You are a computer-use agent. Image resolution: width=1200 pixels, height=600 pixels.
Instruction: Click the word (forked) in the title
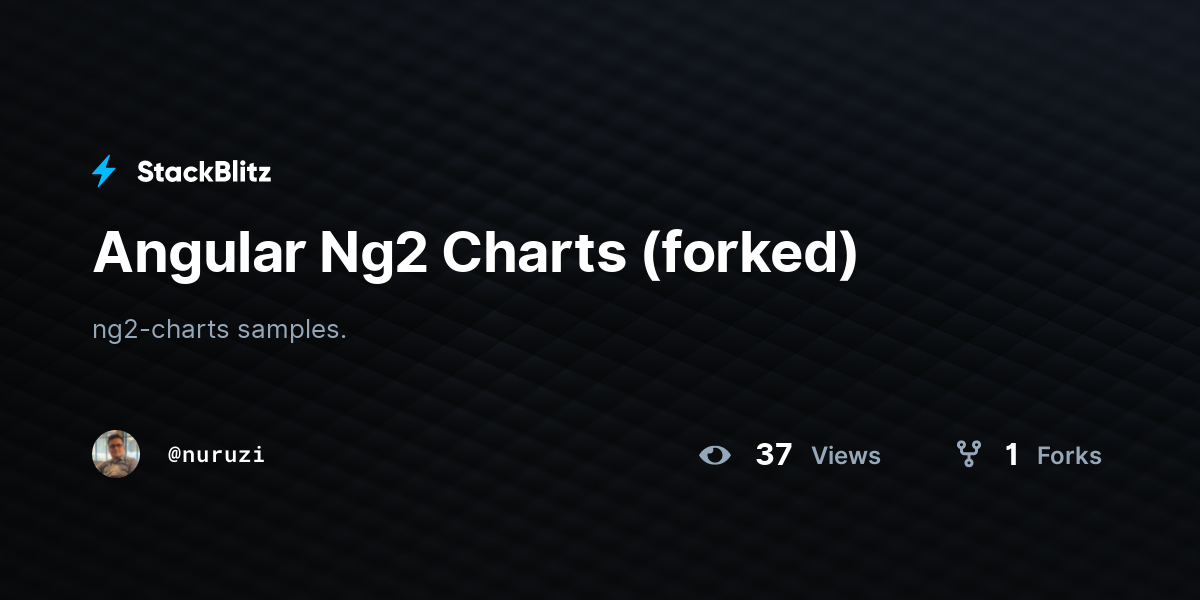pos(750,255)
